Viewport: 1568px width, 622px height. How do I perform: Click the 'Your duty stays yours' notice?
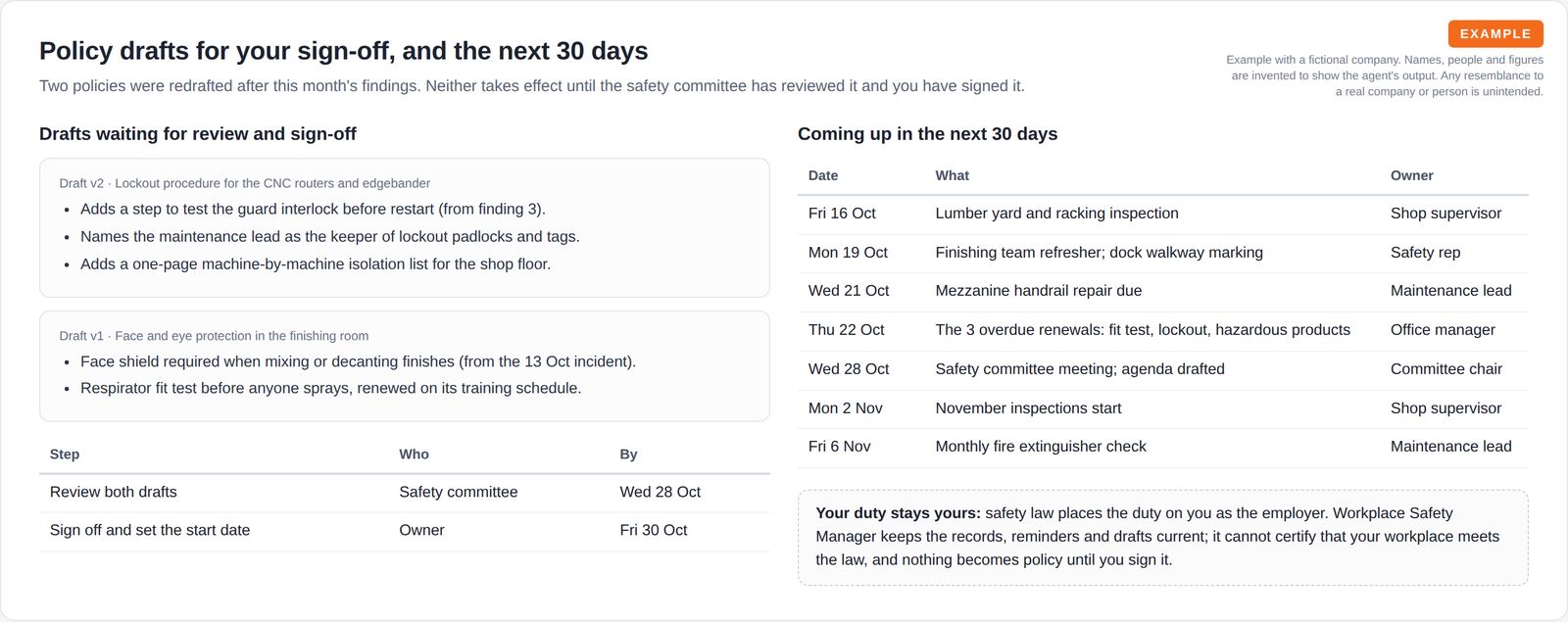[x=1163, y=537]
